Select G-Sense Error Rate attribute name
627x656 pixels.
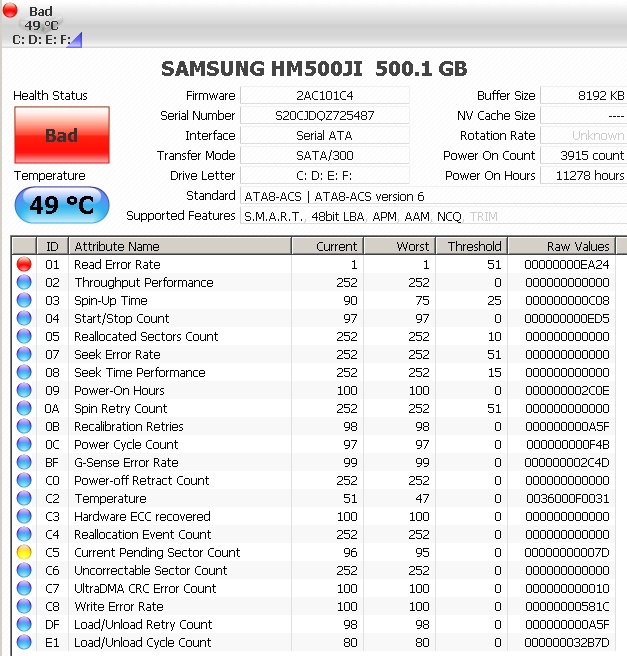126,462
